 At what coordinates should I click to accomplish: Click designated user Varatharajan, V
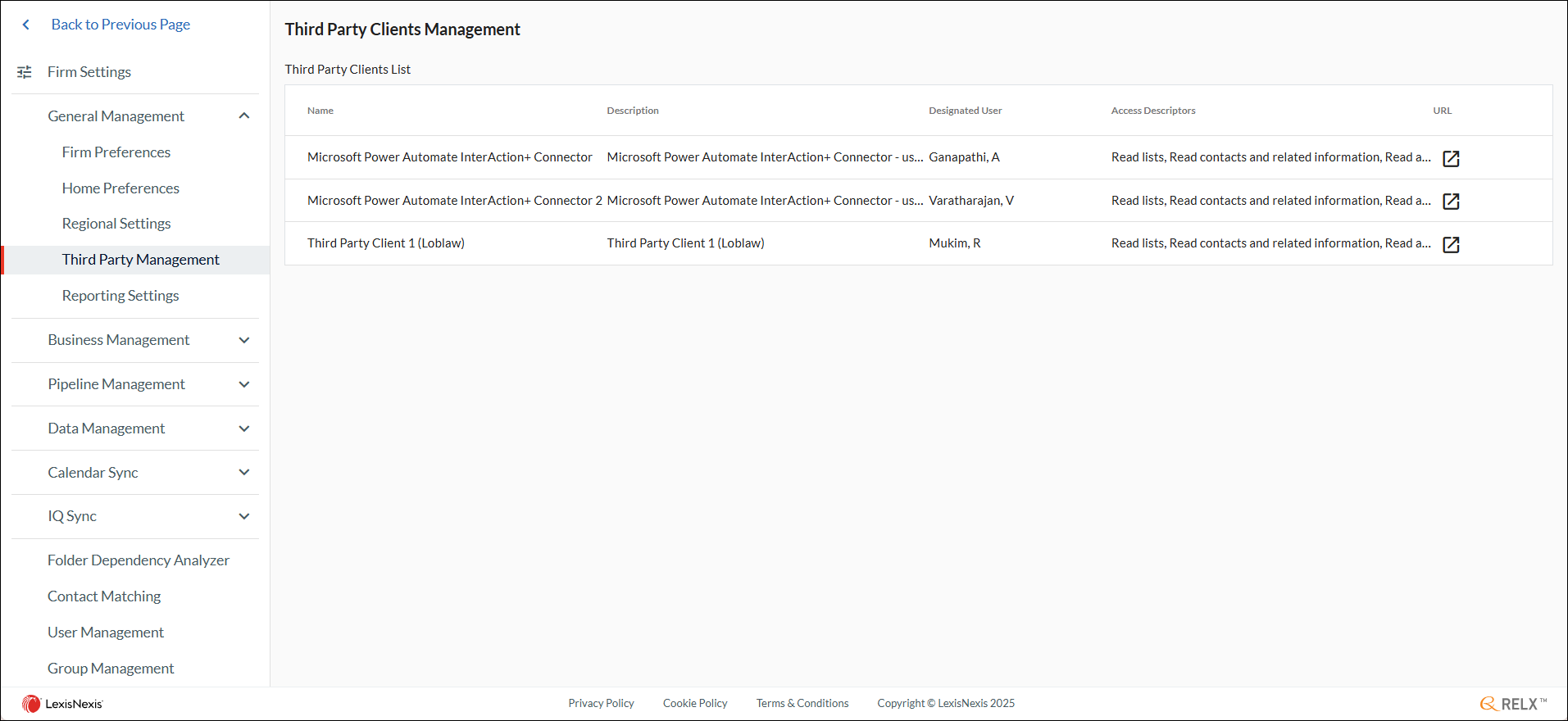pyautogui.click(x=971, y=201)
